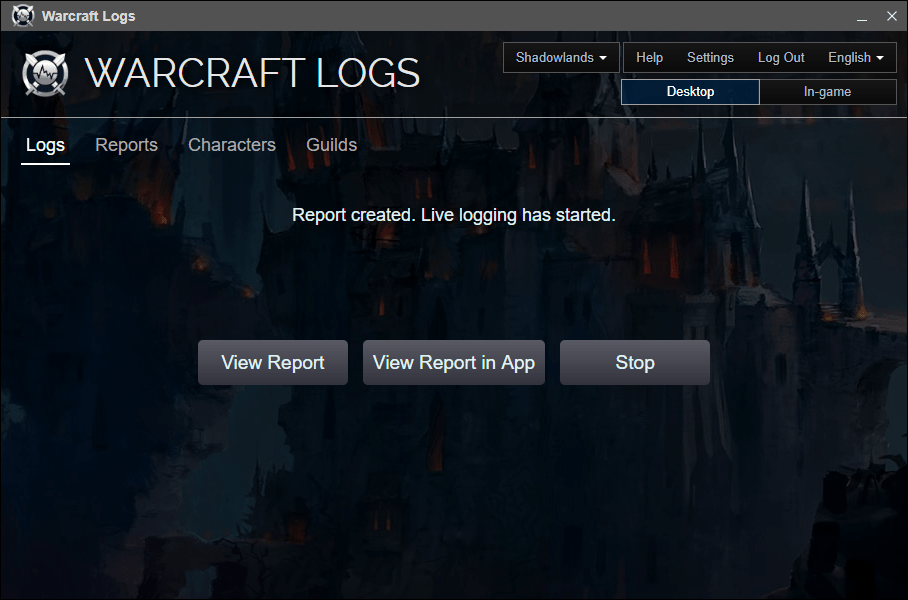Click the Warcraft Logs emblem beside the title
This screenshot has width=908, height=600.
pyautogui.click(x=45, y=74)
